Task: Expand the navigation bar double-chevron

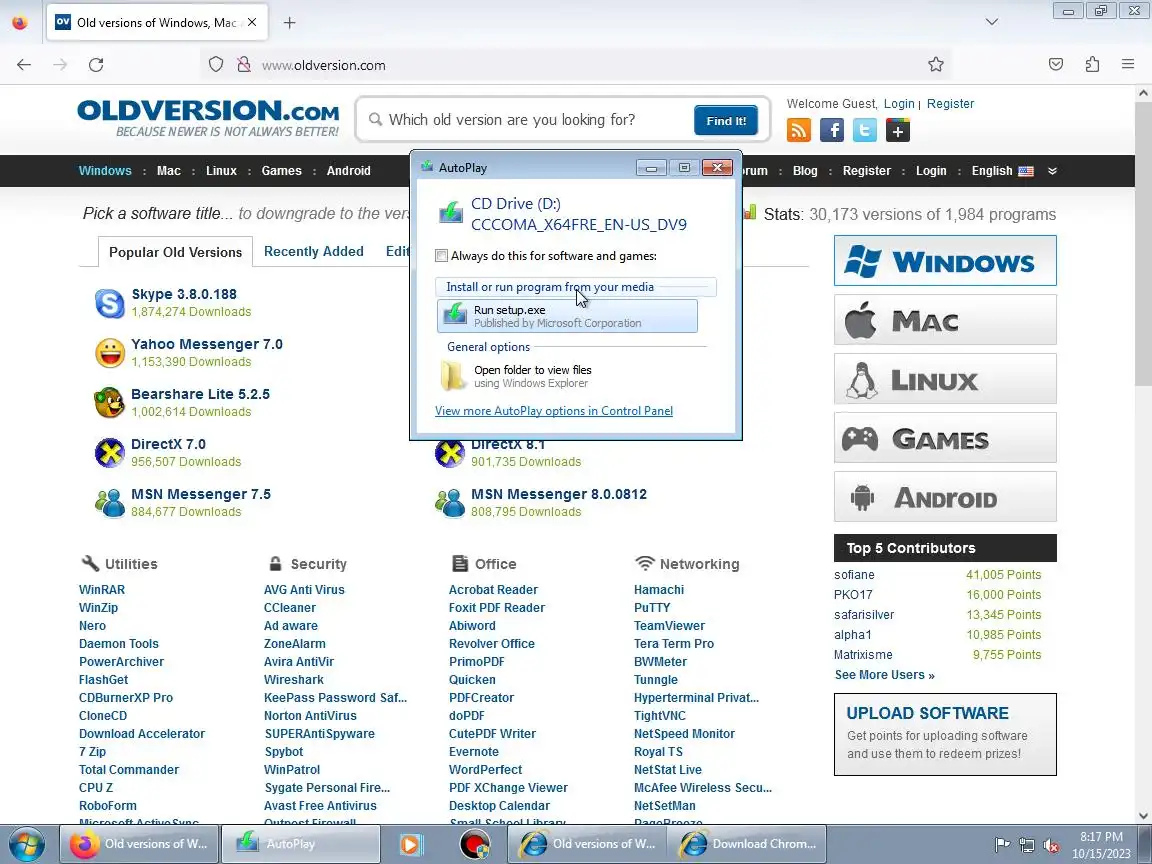Action: tap(1052, 170)
